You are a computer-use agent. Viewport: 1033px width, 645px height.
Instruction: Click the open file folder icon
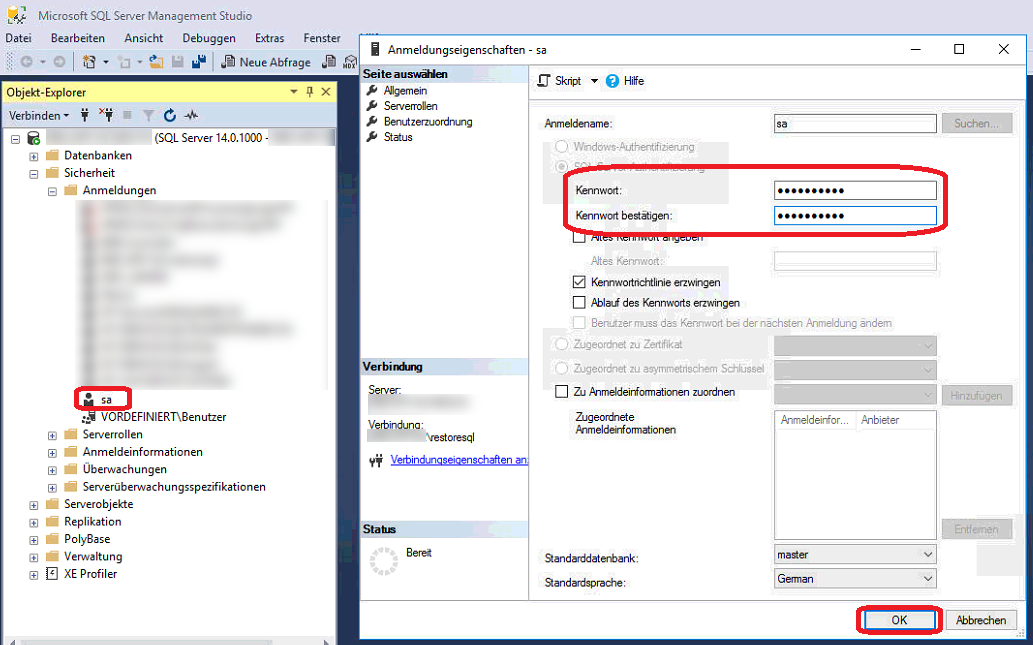(156, 62)
